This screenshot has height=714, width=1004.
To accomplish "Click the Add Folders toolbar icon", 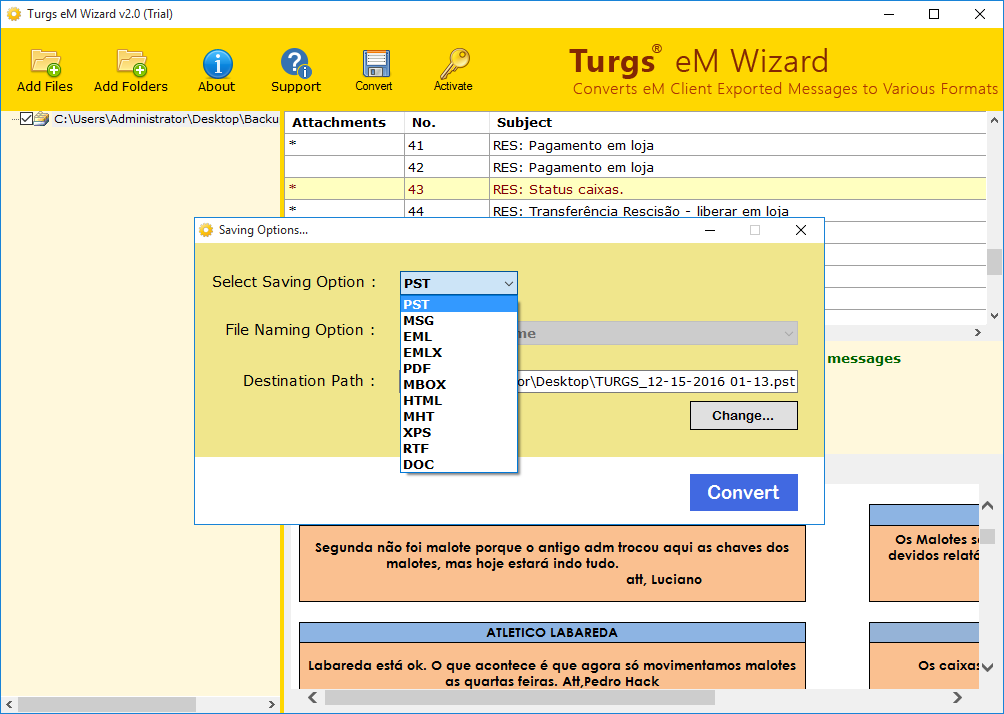I will pos(131,63).
